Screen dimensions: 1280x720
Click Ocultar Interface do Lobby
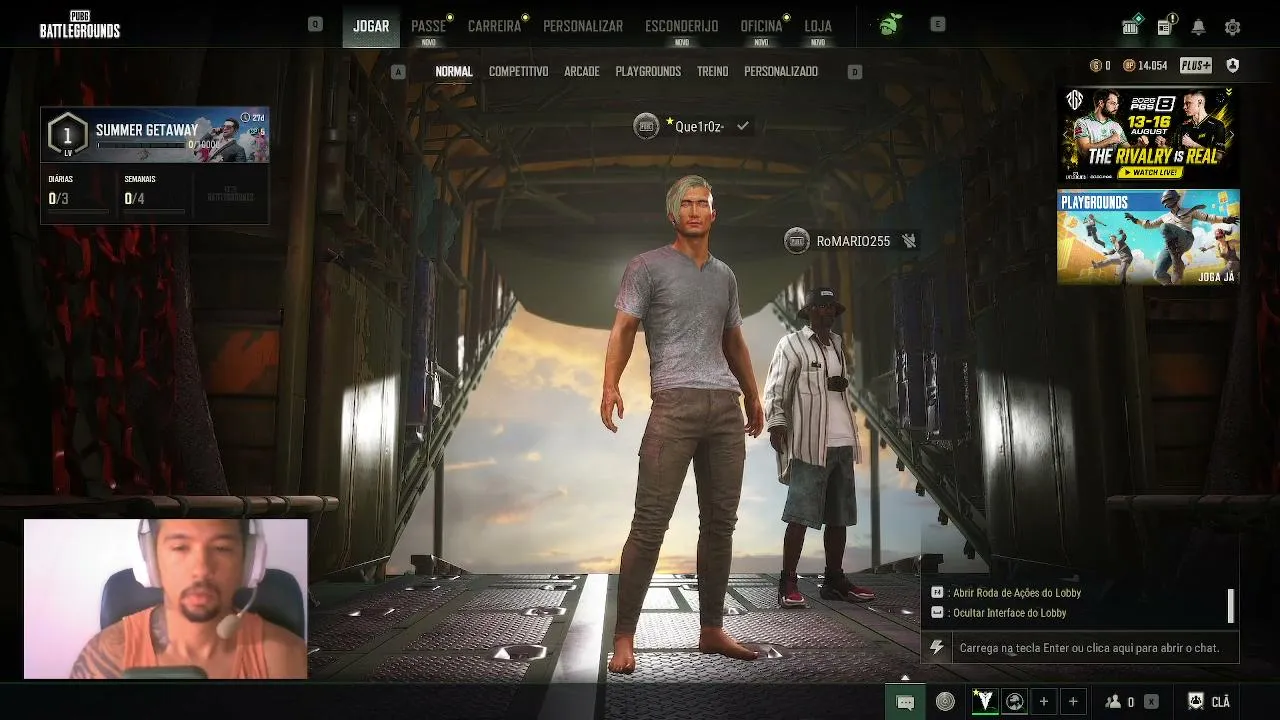[1010, 613]
